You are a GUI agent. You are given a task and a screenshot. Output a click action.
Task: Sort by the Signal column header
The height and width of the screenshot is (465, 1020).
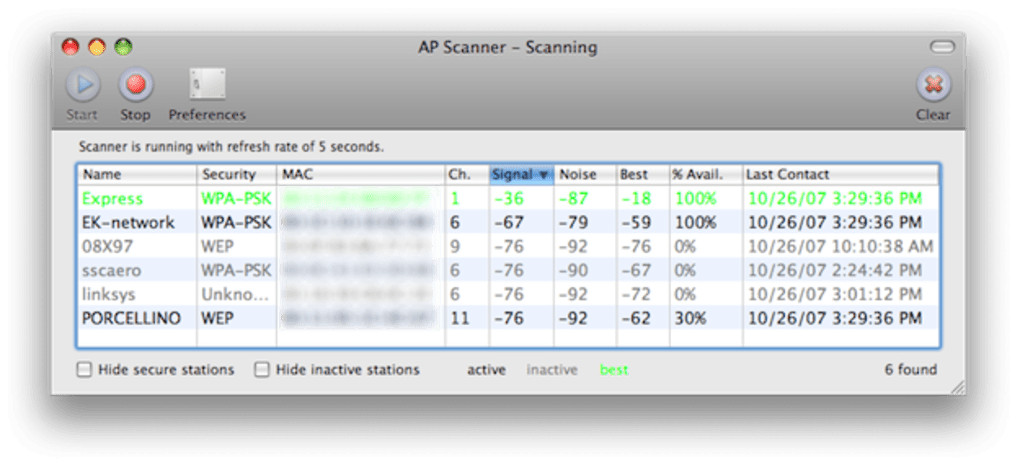pyautogui.click(x=521, y=174)
